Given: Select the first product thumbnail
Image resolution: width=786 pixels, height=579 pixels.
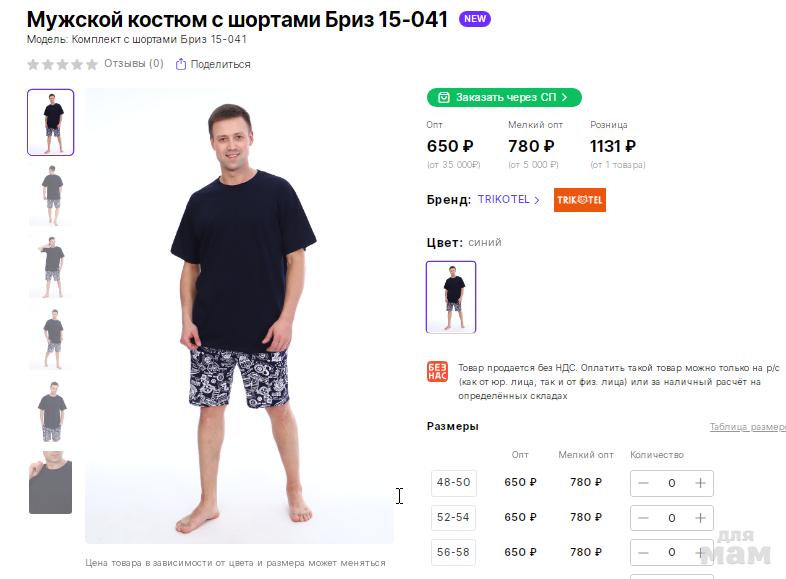Looking at the screenshot, I should [50, 122].
